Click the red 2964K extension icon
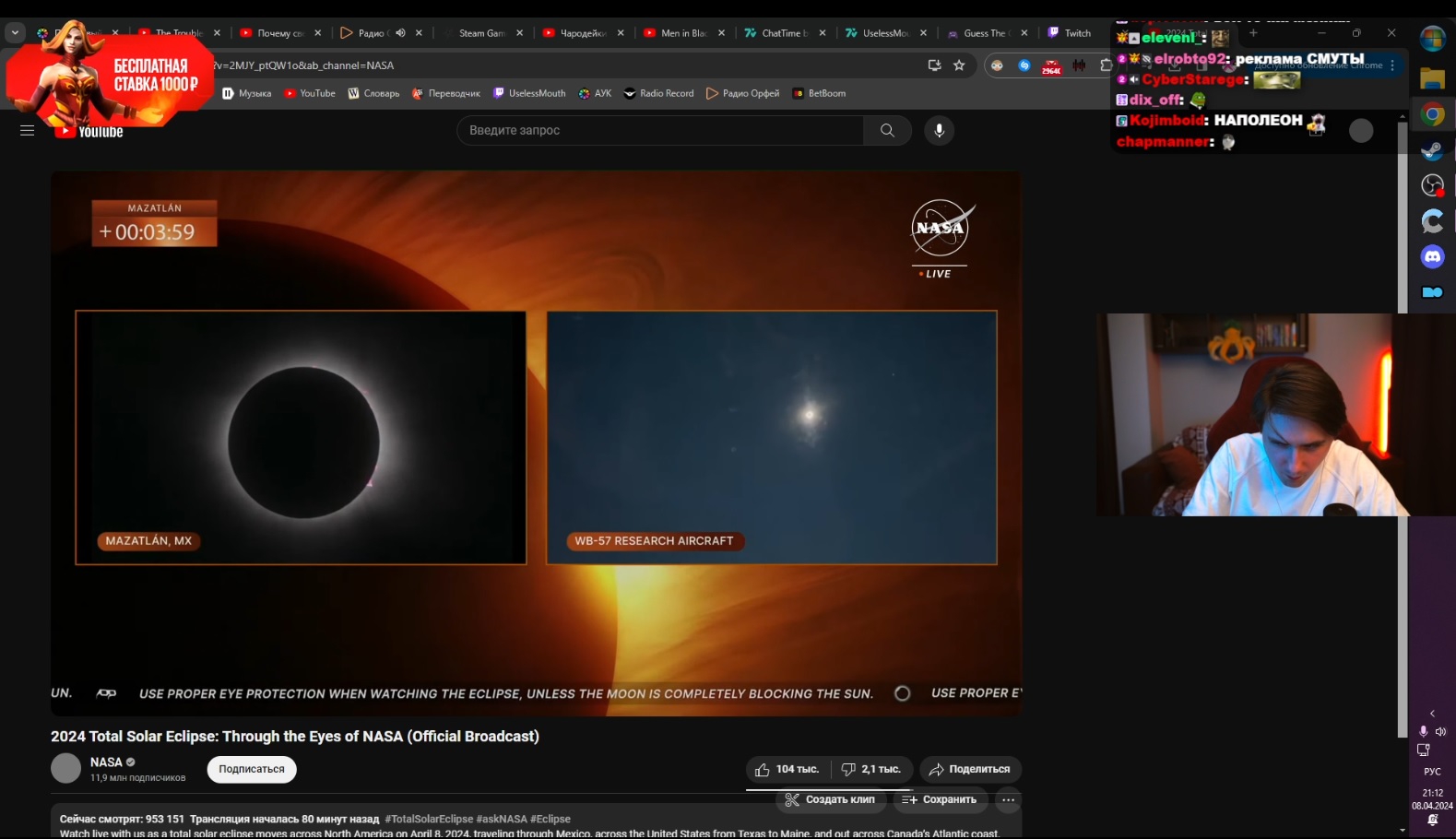This screenshot has height=839, width=1456. click(x=1051, y=66)
